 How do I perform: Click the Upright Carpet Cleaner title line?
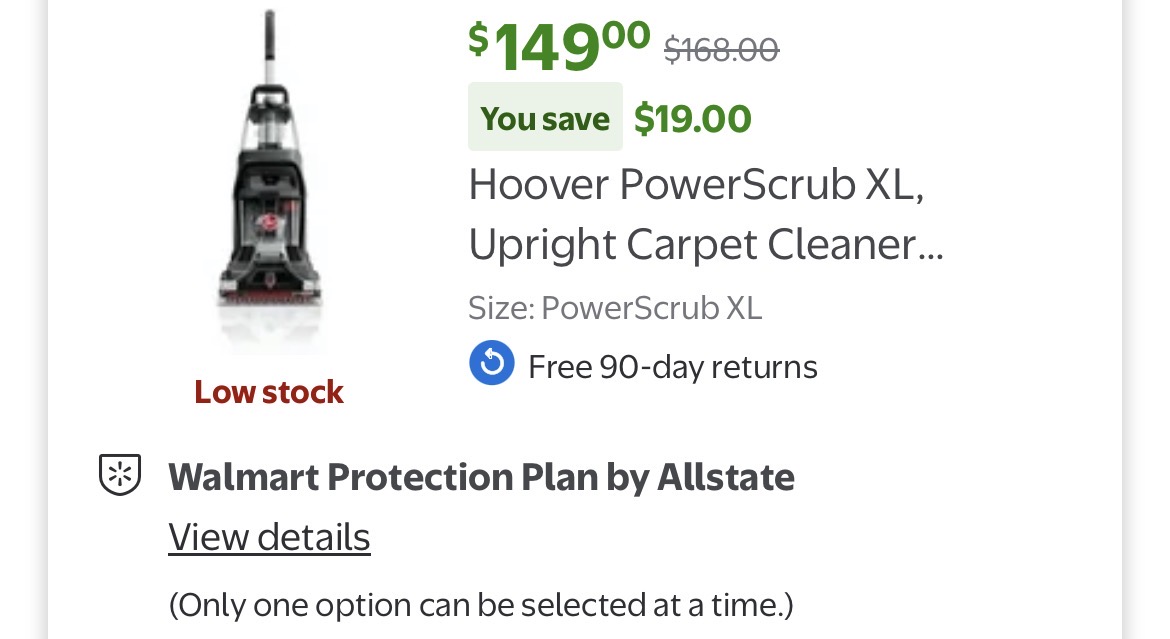click(705, 245)
